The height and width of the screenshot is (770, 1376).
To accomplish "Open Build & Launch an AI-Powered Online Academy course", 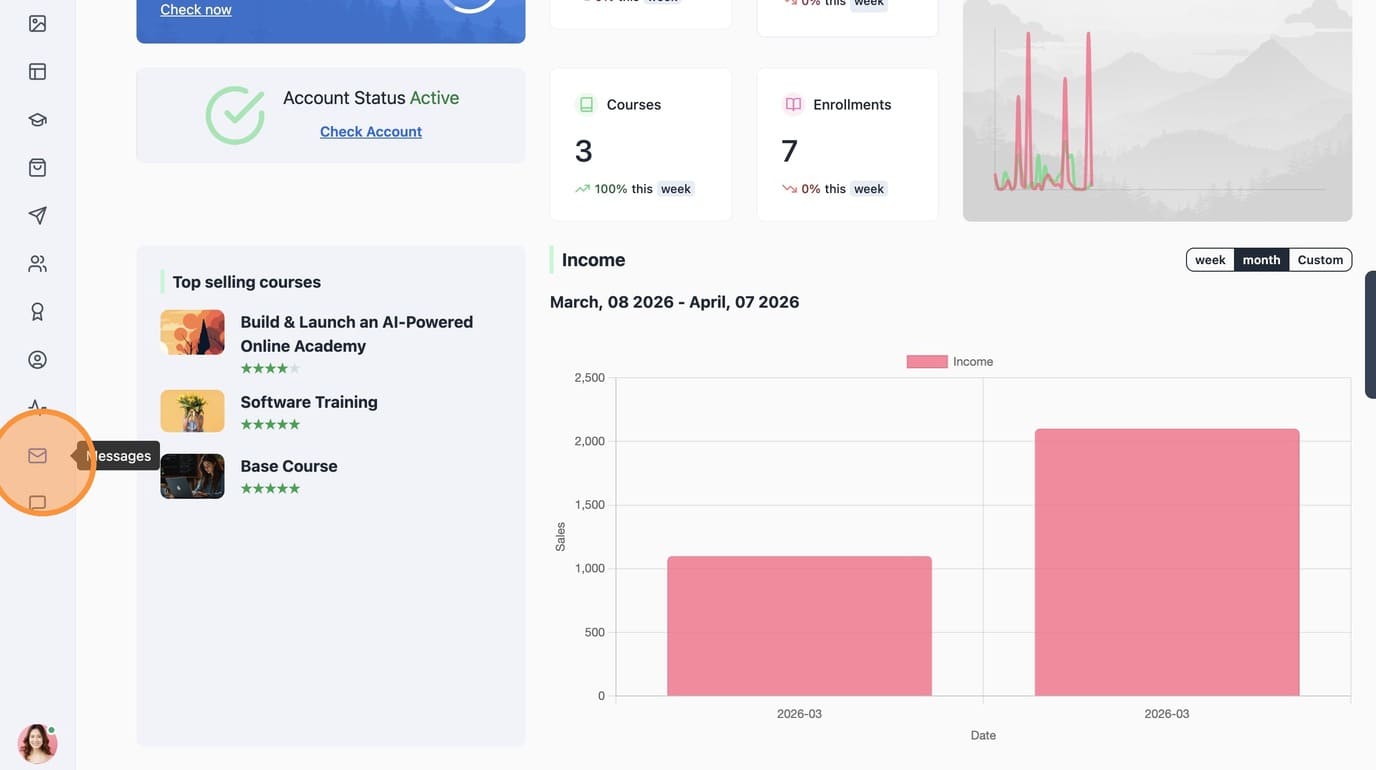I will [x=356, y=334].
